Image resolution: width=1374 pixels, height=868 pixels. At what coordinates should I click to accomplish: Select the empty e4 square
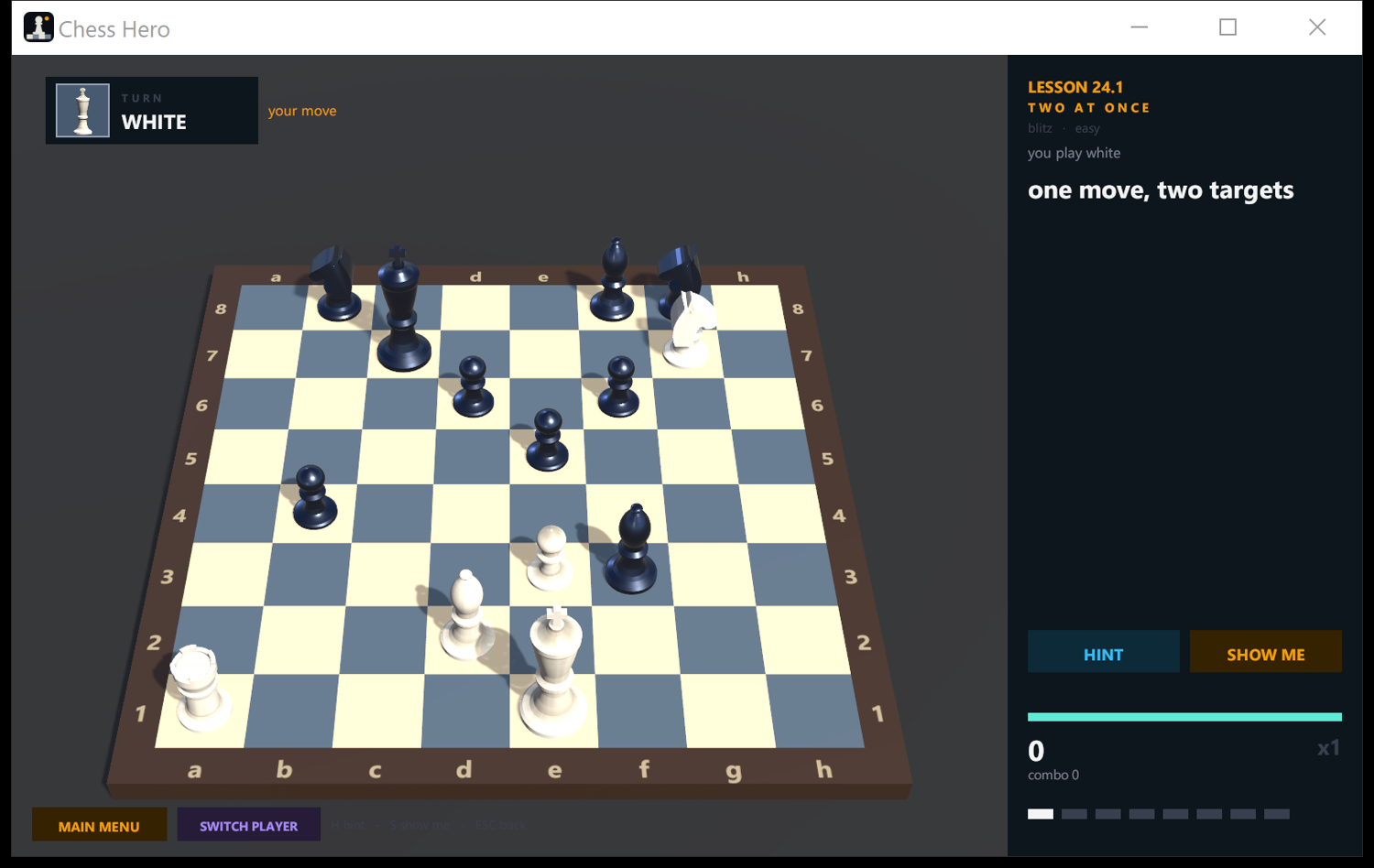click(x=548, y=513)
